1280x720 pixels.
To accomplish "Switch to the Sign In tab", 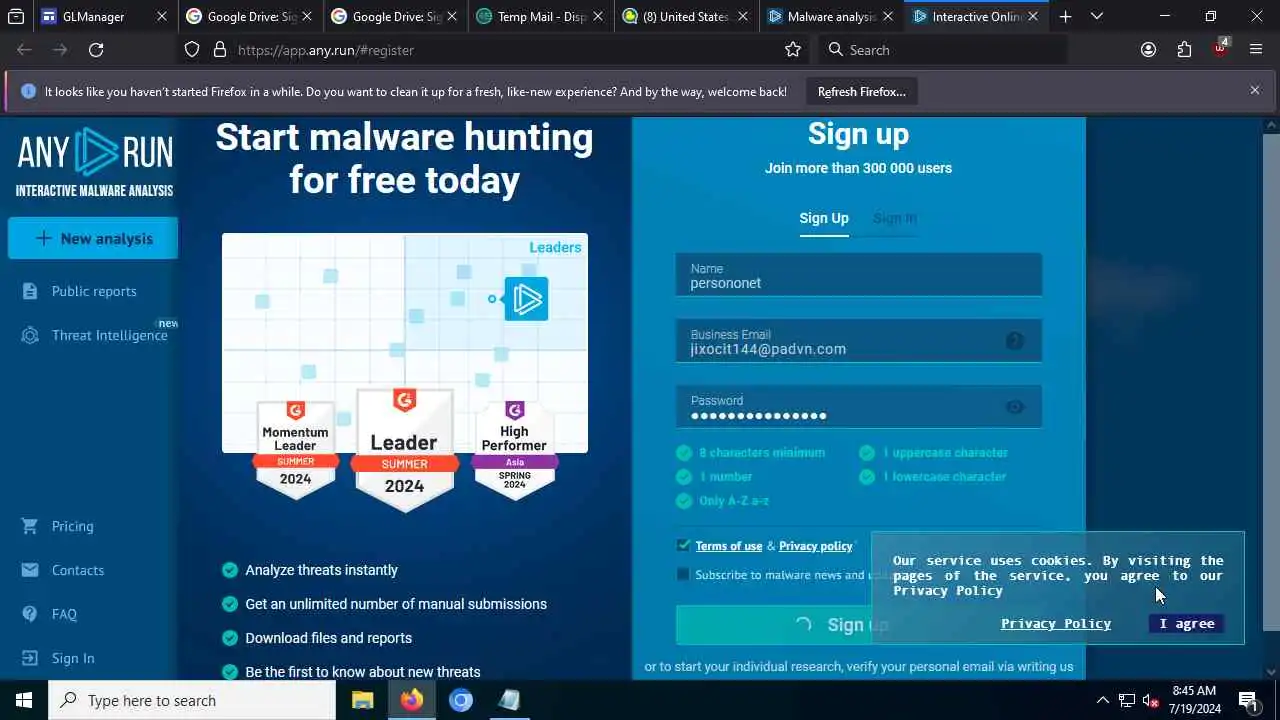I will (x=894, y=218).
